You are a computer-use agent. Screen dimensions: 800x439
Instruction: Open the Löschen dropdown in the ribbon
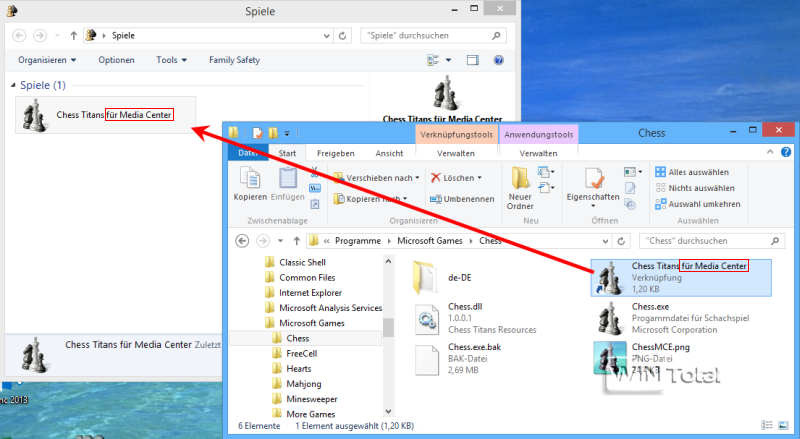[456, 178]
